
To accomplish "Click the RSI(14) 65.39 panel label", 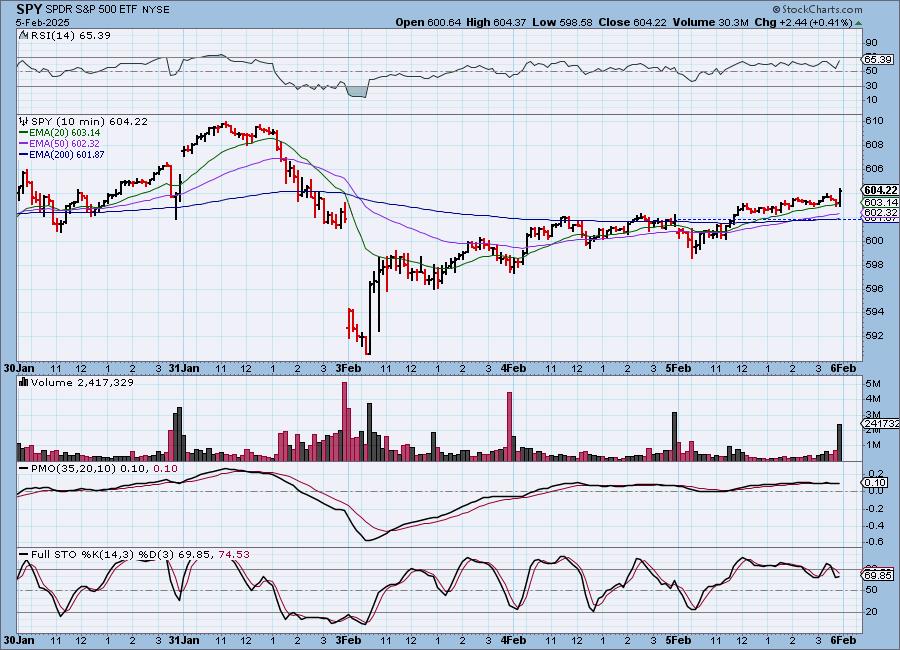I will click(x=71, y=35).
